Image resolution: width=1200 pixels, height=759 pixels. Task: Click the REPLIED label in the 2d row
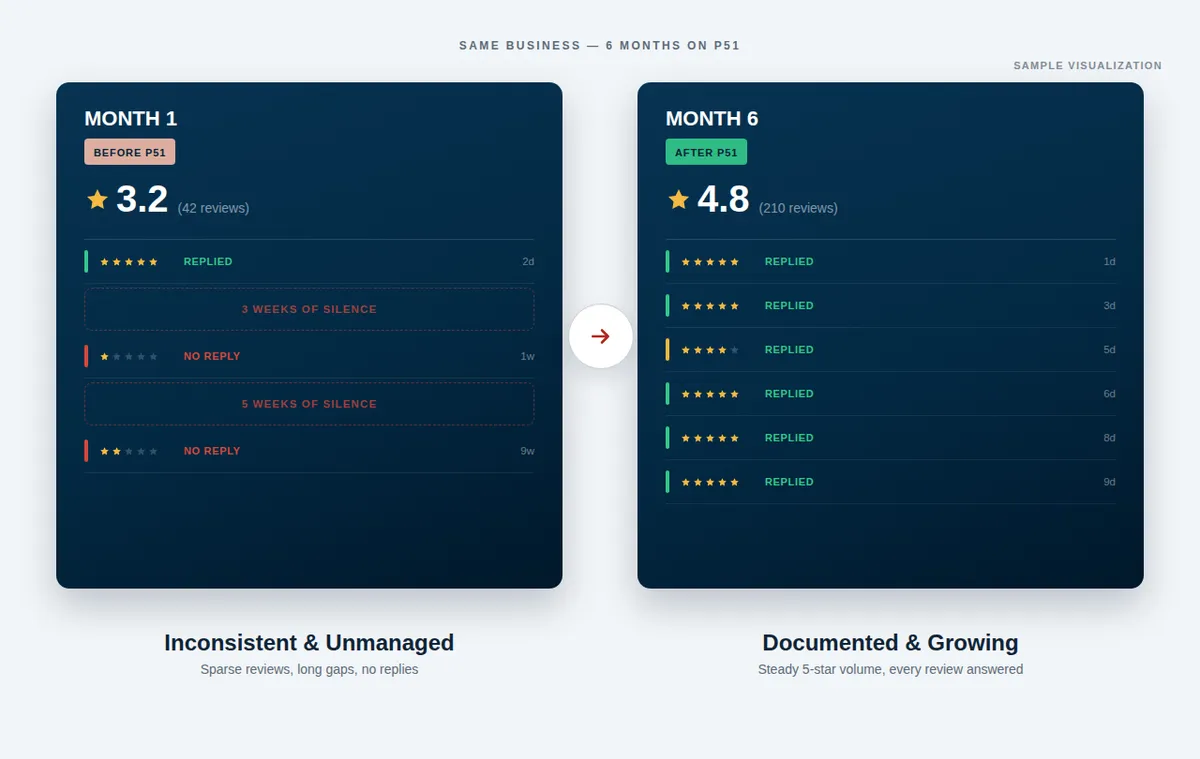[208, 262]
